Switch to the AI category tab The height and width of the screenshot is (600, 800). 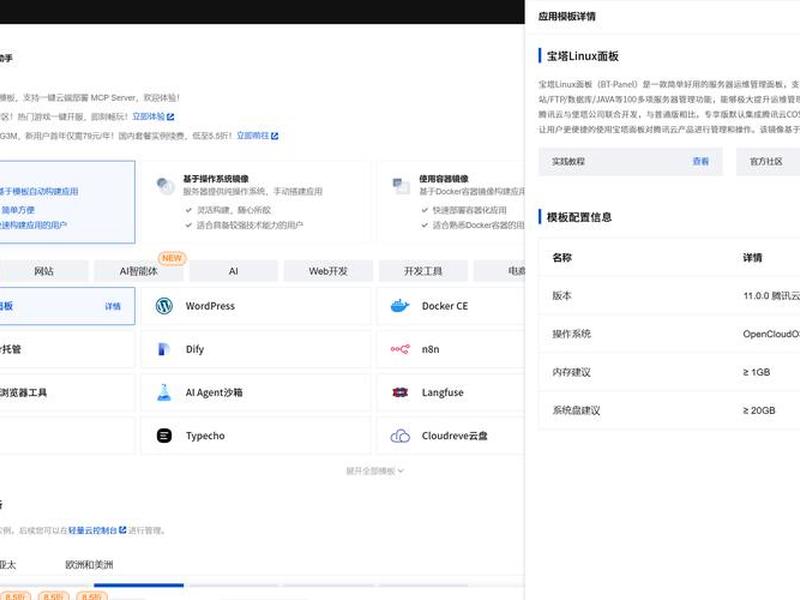tap(233, 271)
